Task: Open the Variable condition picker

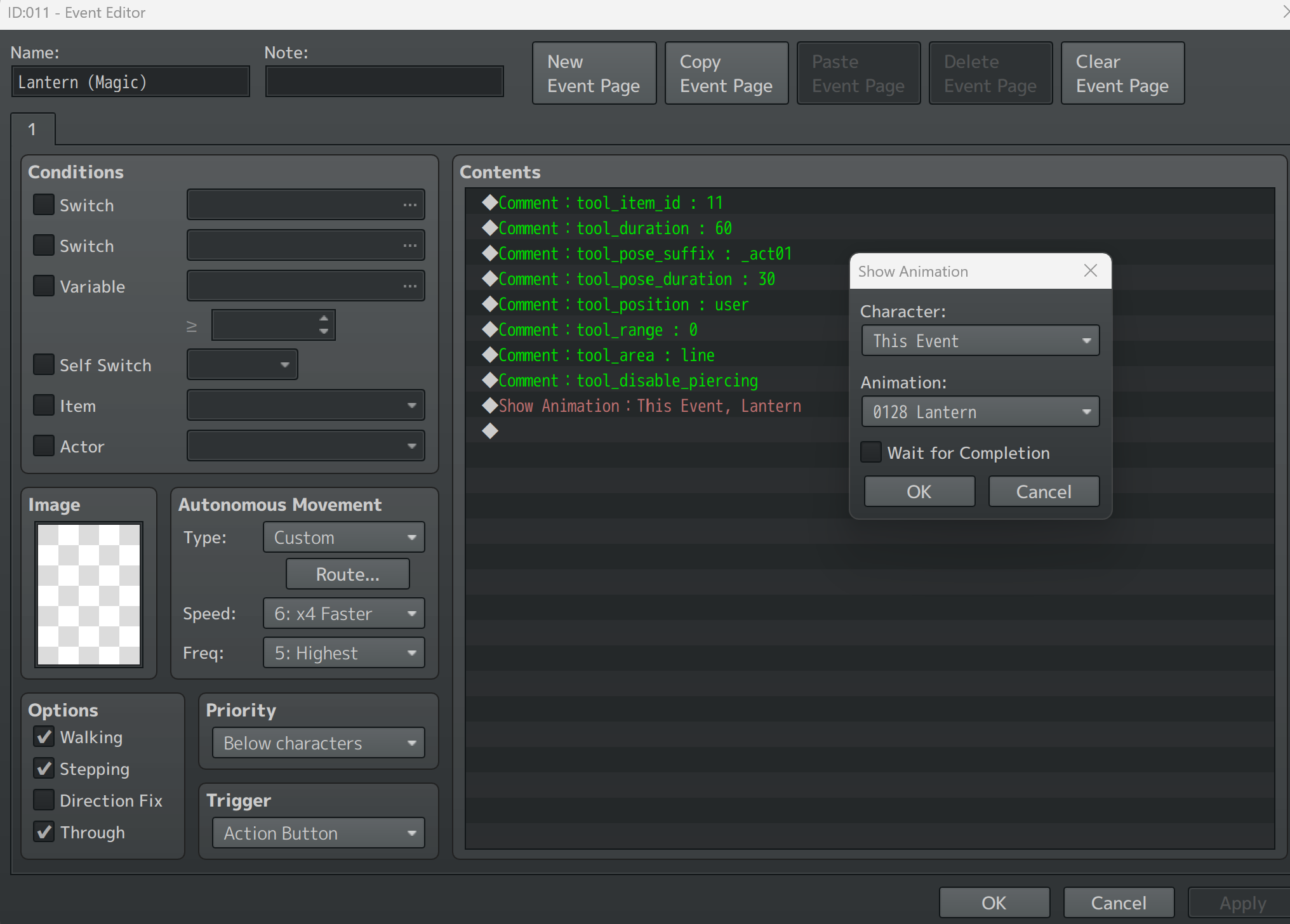Action: tap(305, 286)
